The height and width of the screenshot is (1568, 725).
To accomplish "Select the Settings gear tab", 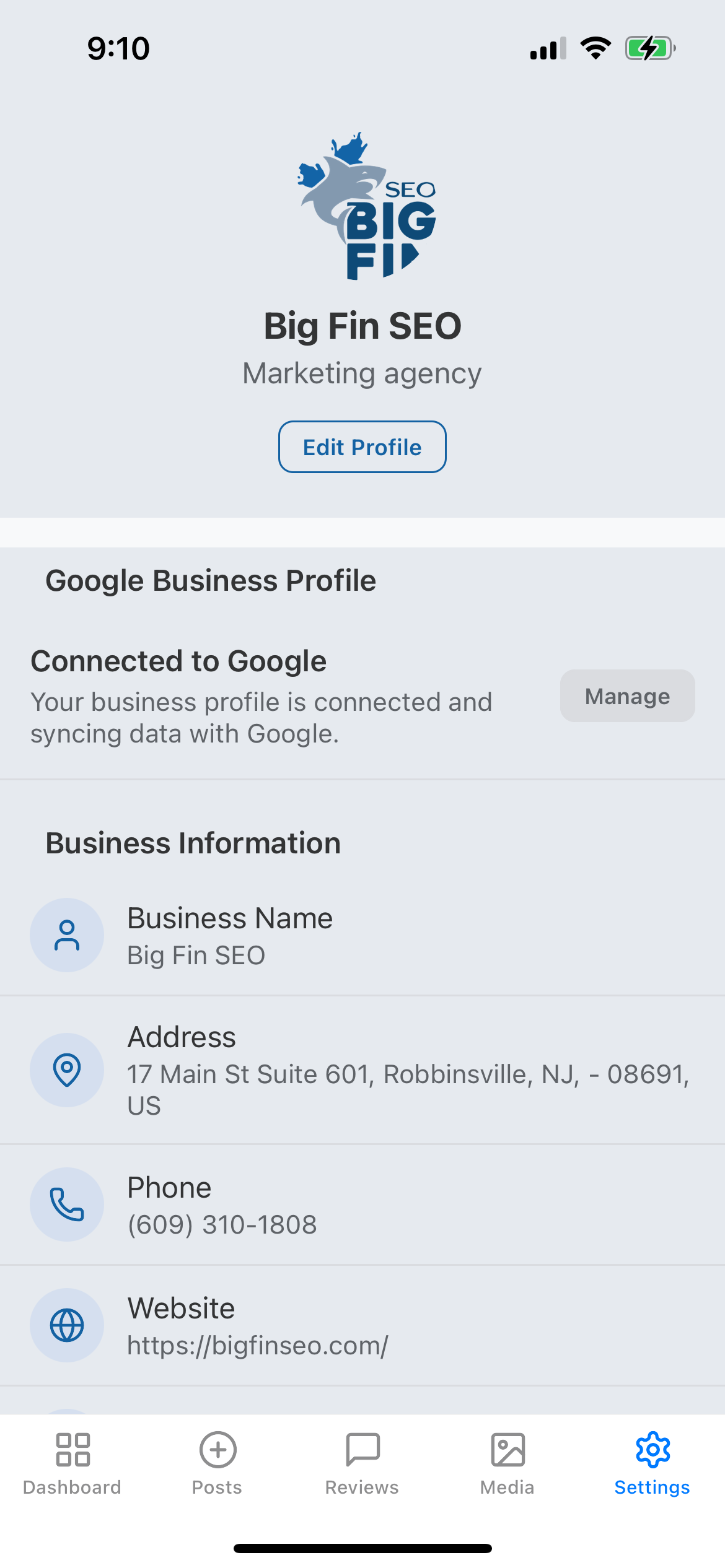I will (x=652, y=1463).
